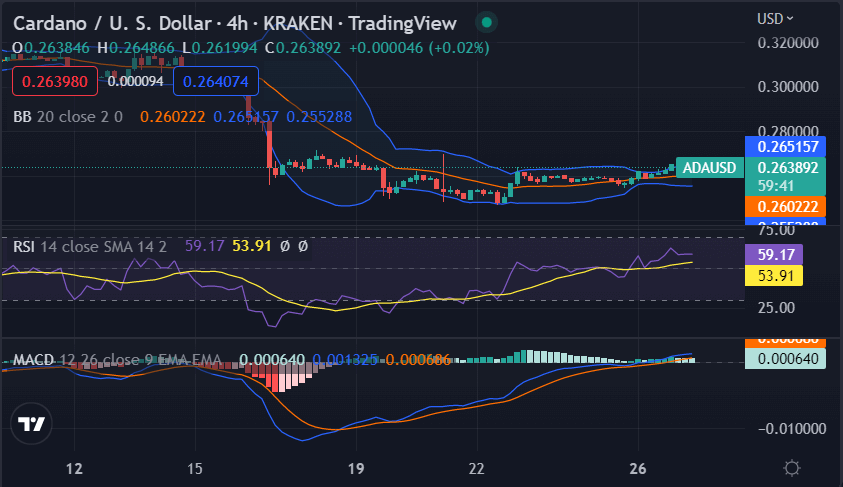Click the TradingView logo icon
This screenshot has height=487, width=843.
click(32, 424)
